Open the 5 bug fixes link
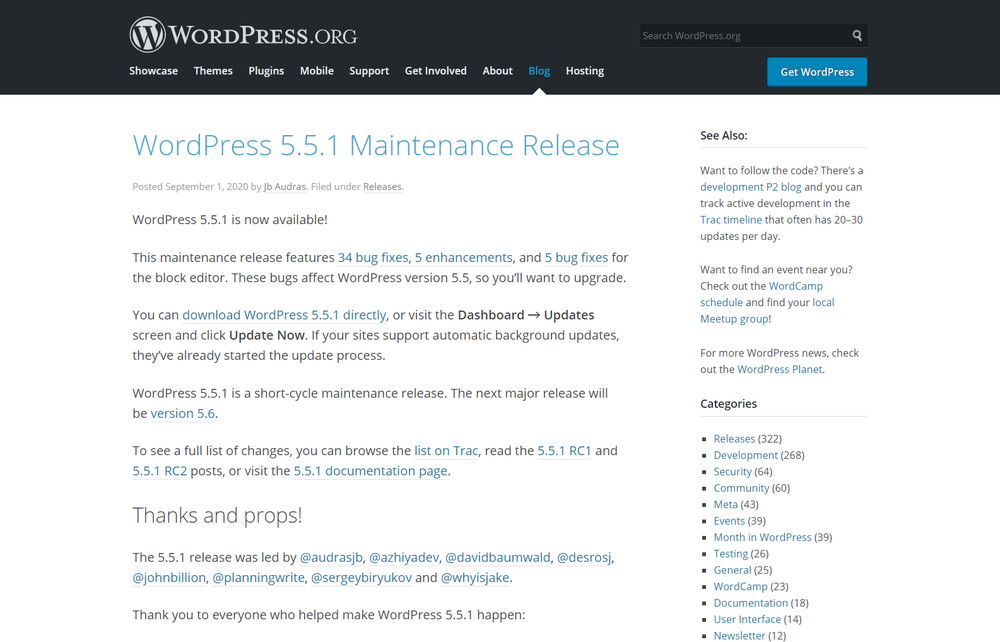 (576, 258)
